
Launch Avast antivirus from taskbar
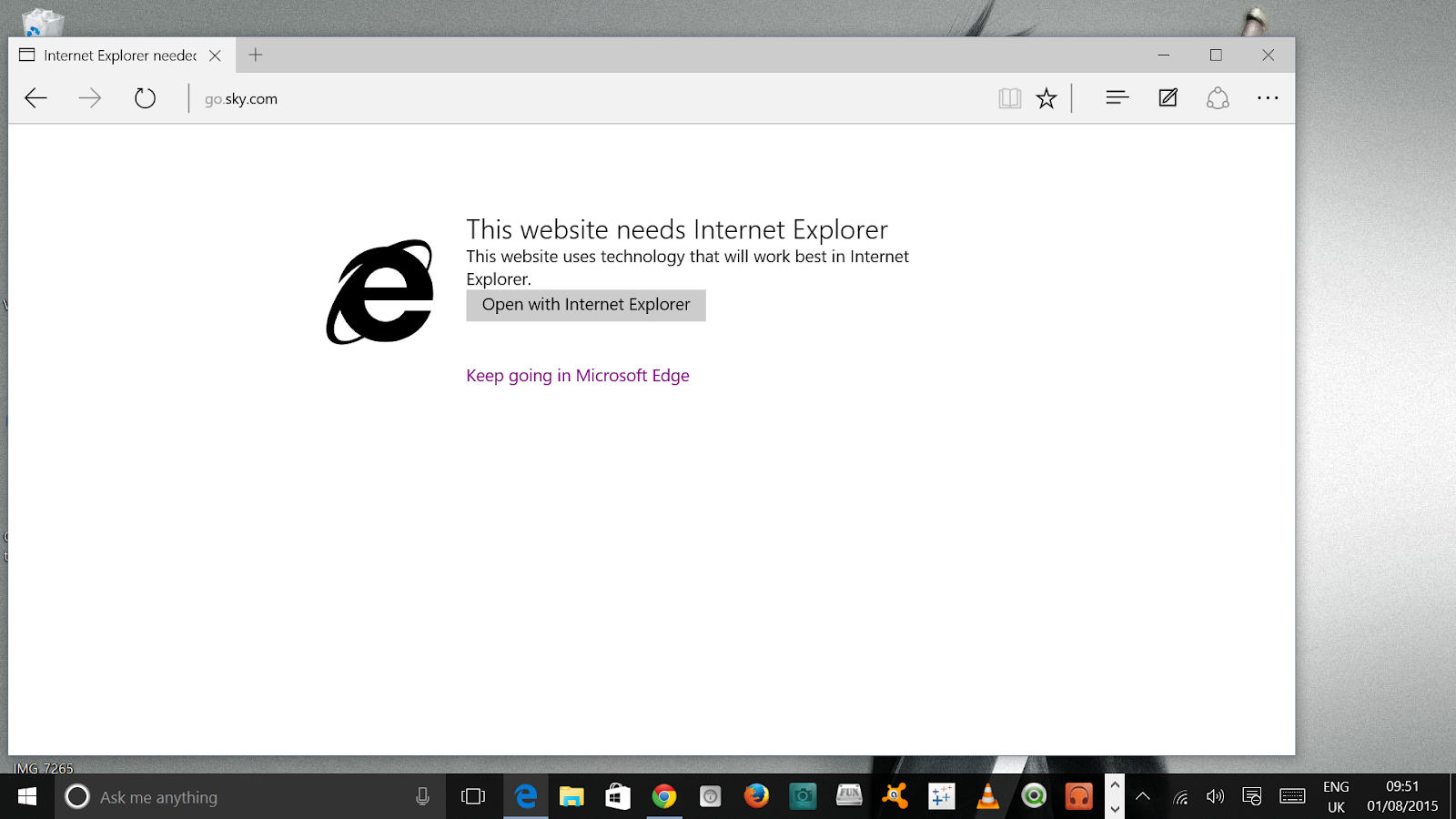(x=895, y=797)
